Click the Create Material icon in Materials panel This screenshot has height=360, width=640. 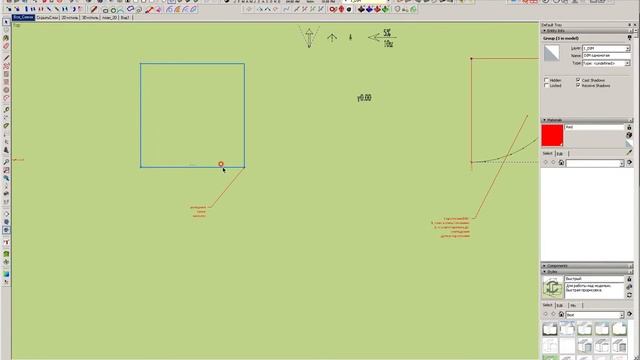629,135
